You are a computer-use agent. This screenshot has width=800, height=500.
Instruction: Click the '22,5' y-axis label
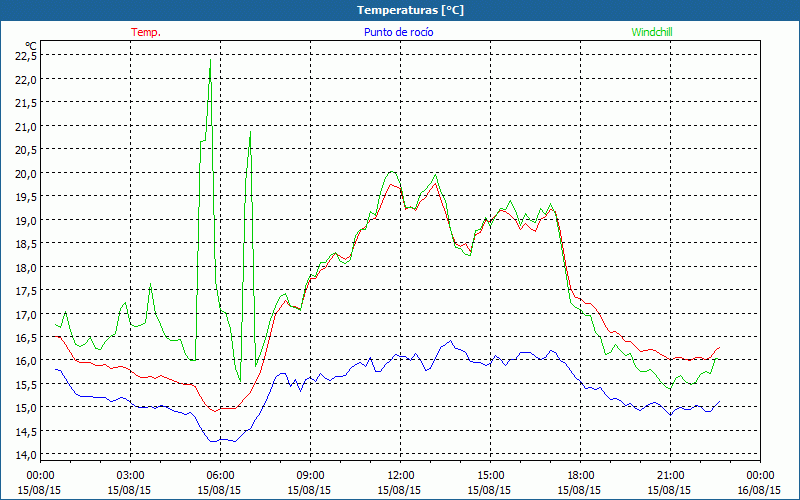(26, 56)
